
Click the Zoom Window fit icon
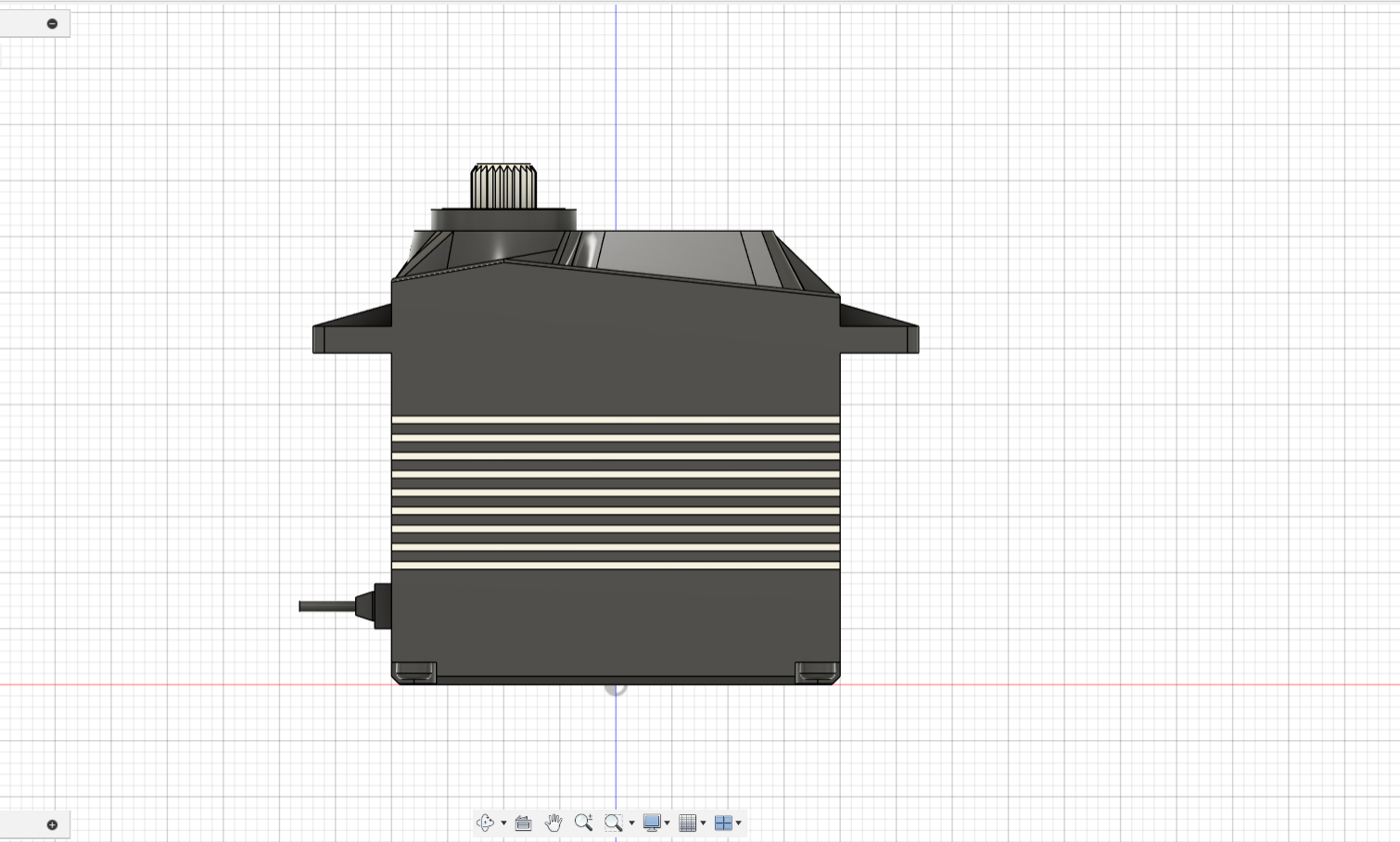click(x=613, y=823)
